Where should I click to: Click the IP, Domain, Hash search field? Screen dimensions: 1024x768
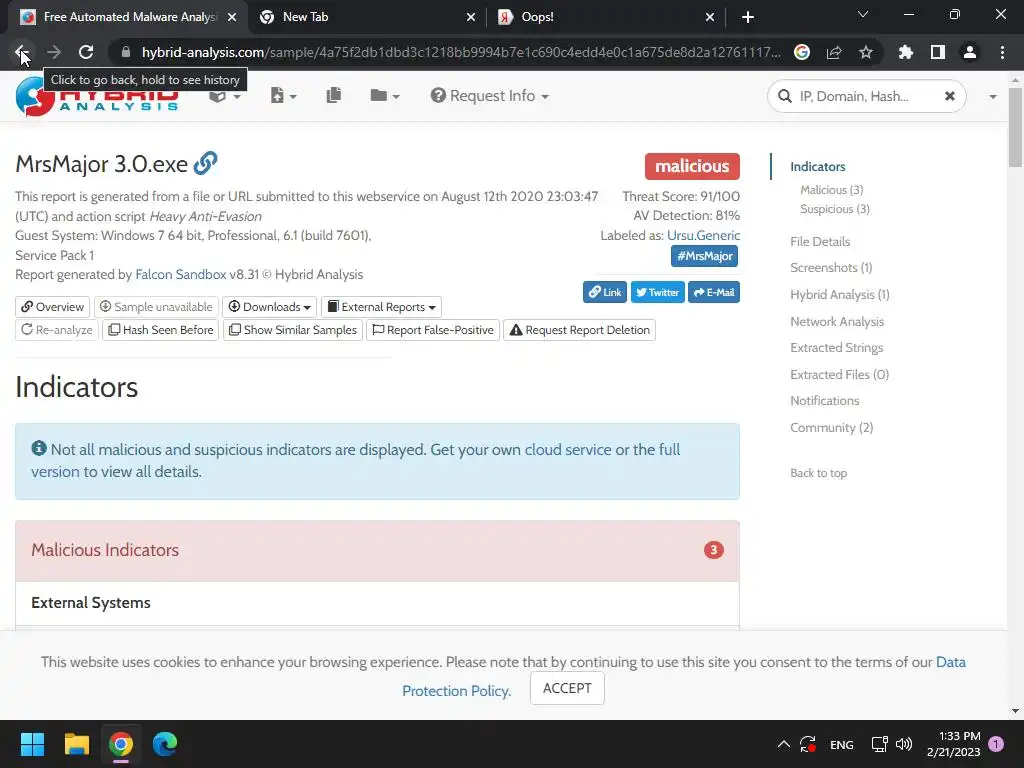coord(866,97)
